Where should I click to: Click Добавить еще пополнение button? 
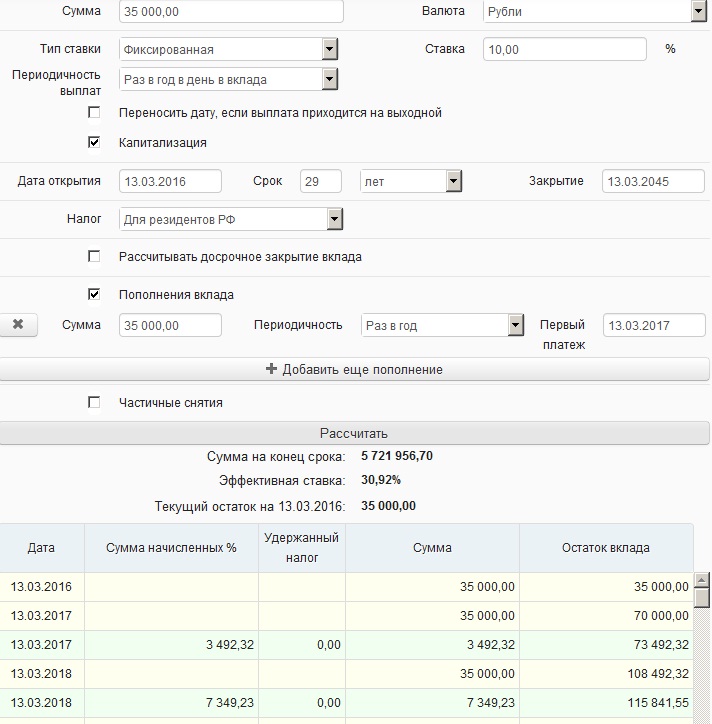[x=354, y=369]
